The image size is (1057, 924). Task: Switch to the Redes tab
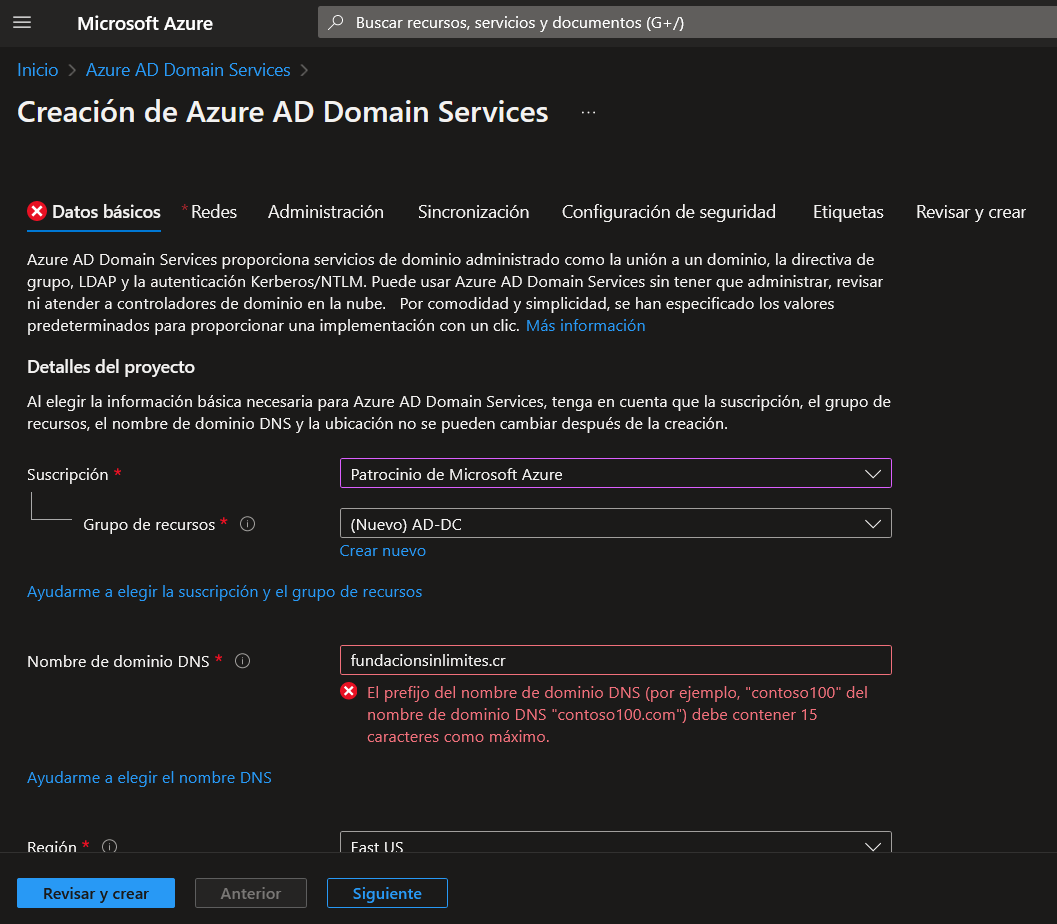pyautogui.click(x=214, y=212)
